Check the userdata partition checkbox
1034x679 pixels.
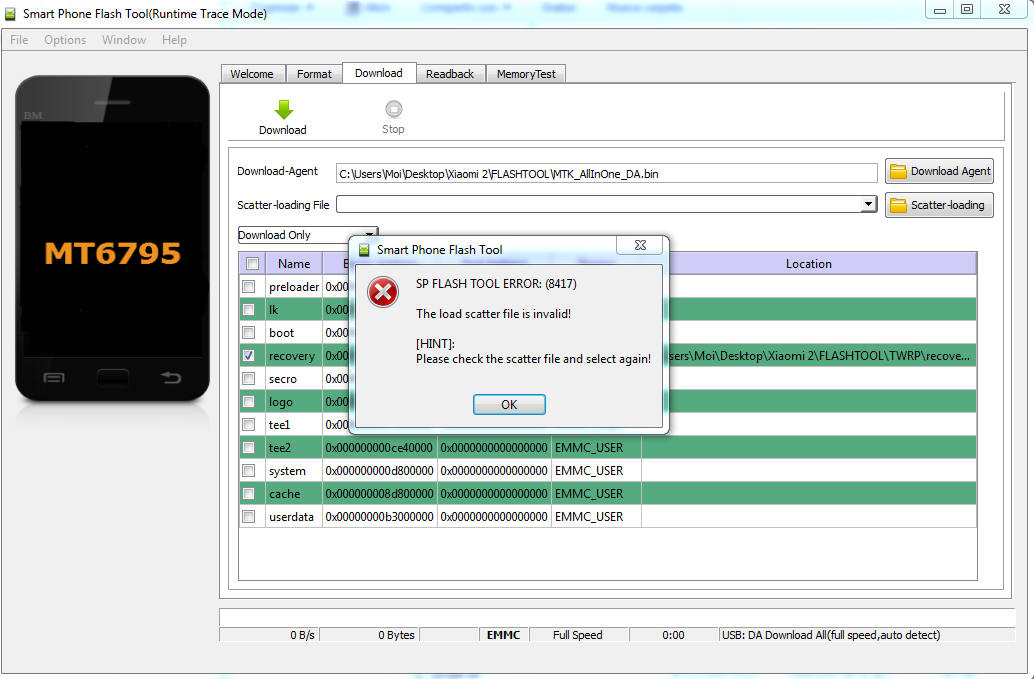tap(249, 517)
